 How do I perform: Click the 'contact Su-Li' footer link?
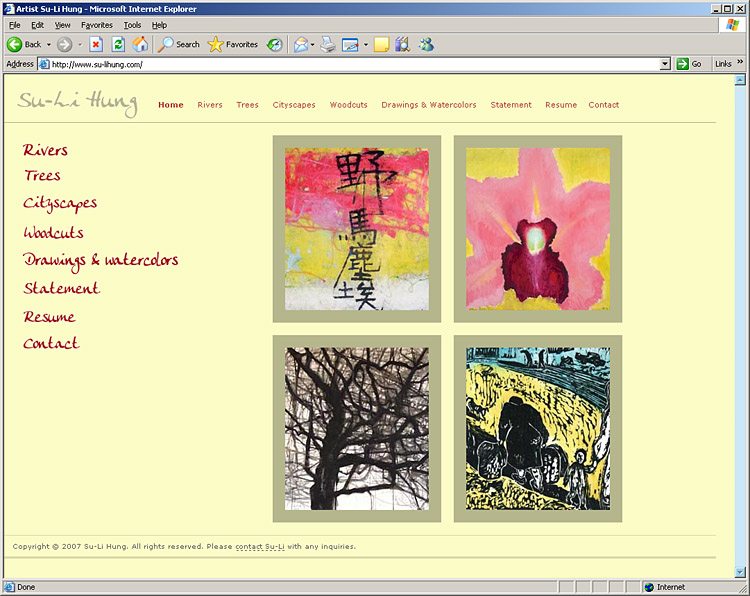coord(260,546)
